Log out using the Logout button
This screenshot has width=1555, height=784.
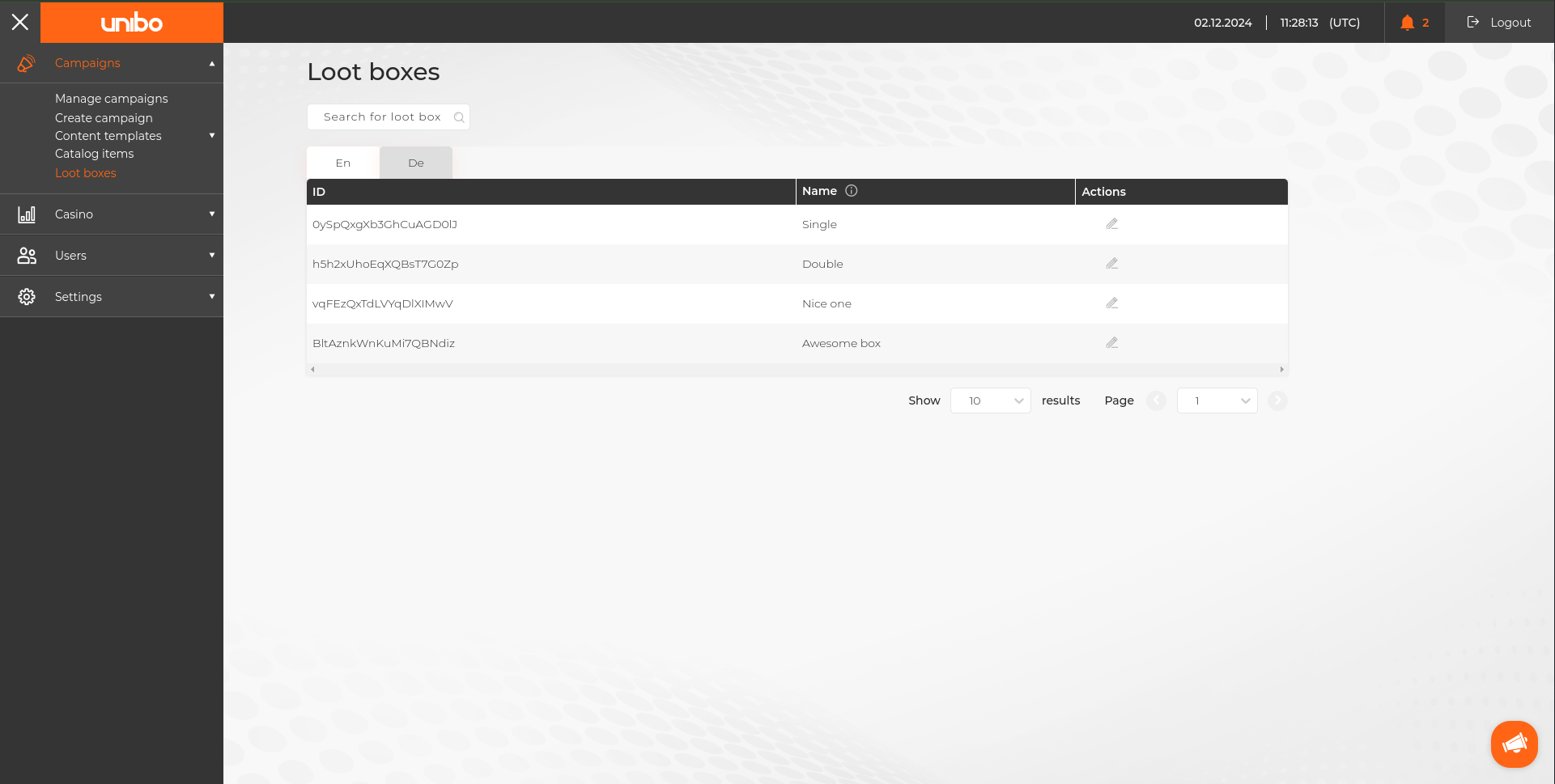pos(1499,23)
